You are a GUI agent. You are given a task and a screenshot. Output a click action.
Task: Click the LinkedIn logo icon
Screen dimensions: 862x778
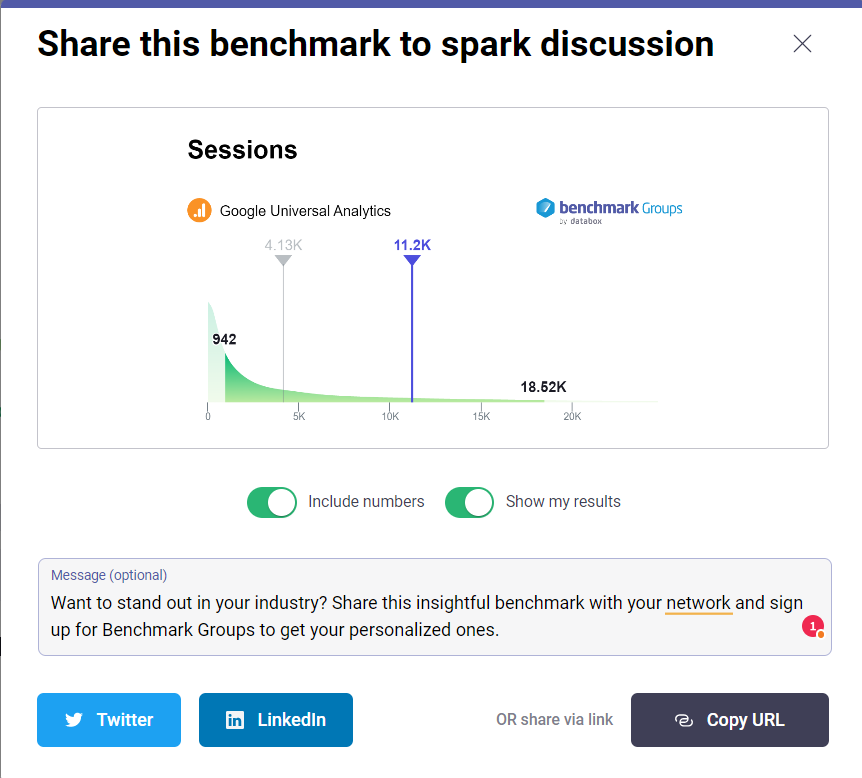click(235, 720)
